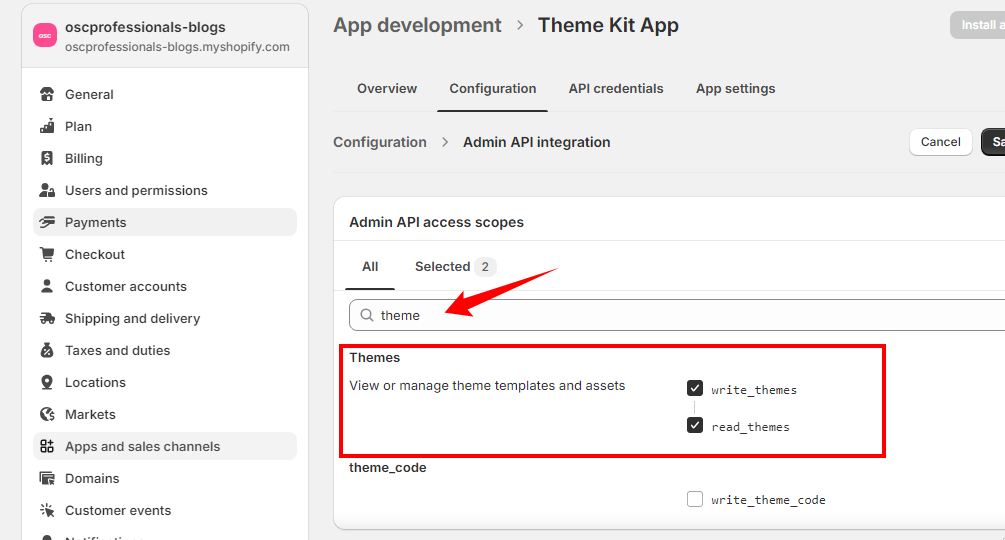Click the Checkout cart icon
The image size is (1005, 540).
(47, 255)
